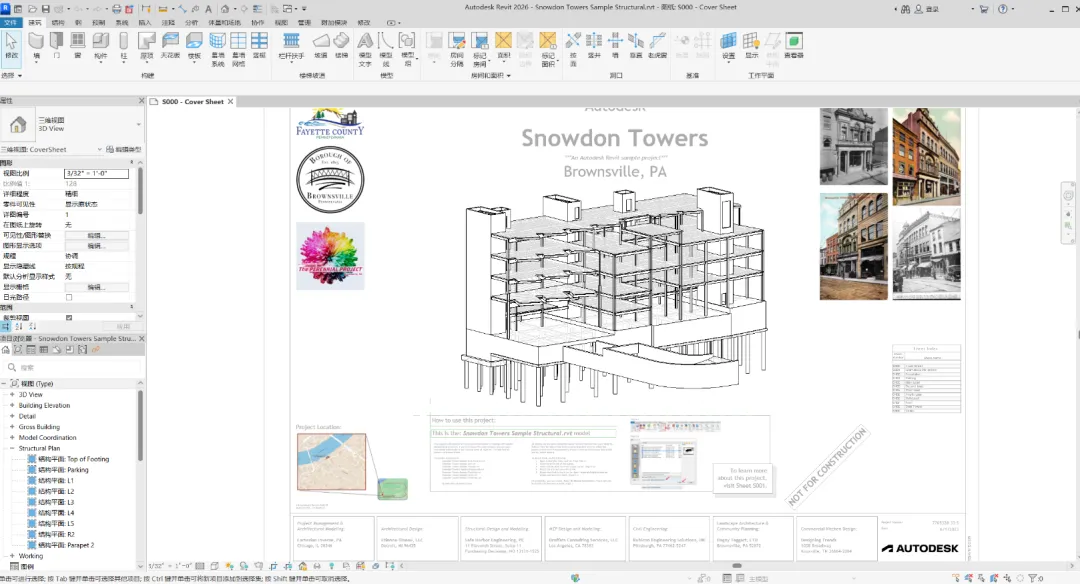This screenshot has height=584, width=1080.
Task: Expand the Model Coordination node
Action: (12, 437)
